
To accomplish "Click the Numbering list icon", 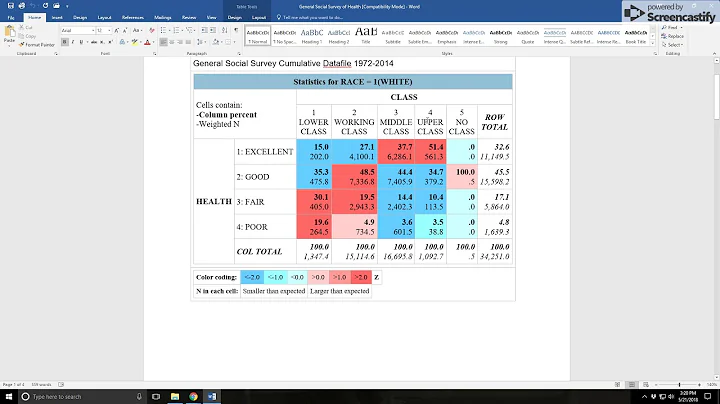I will (x=176, y=30).
